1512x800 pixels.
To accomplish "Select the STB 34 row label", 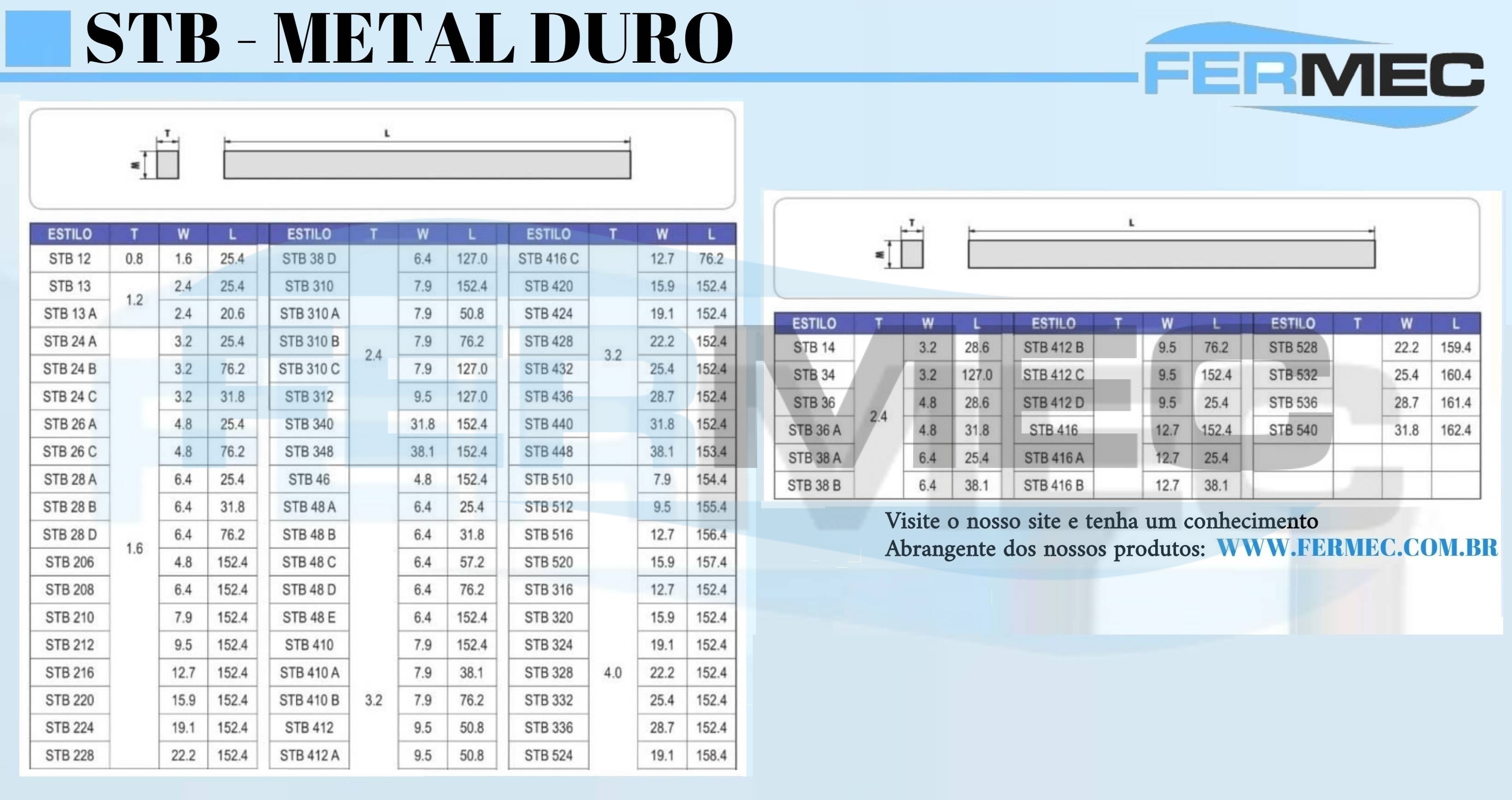I will tap(814, 375).
